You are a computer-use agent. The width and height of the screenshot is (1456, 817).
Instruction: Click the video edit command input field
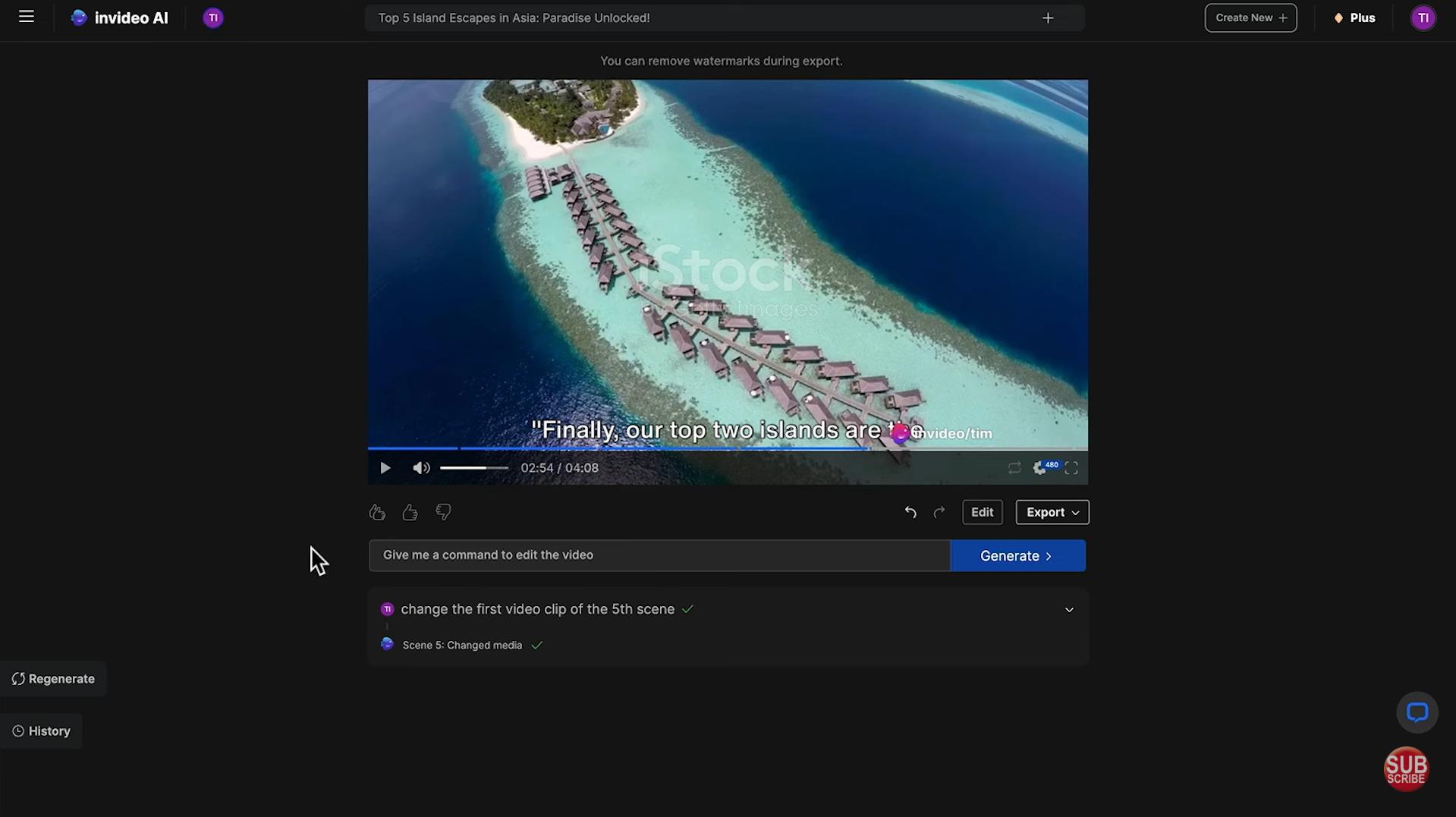[659, 555]
